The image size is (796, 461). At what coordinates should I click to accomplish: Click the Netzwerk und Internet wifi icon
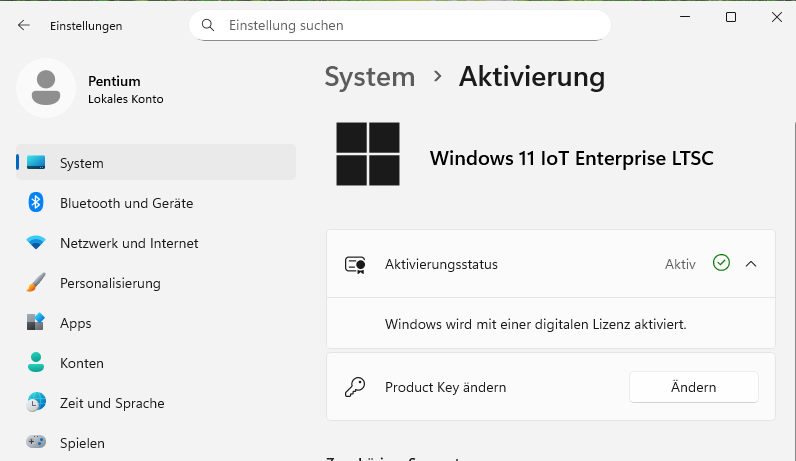36,243
